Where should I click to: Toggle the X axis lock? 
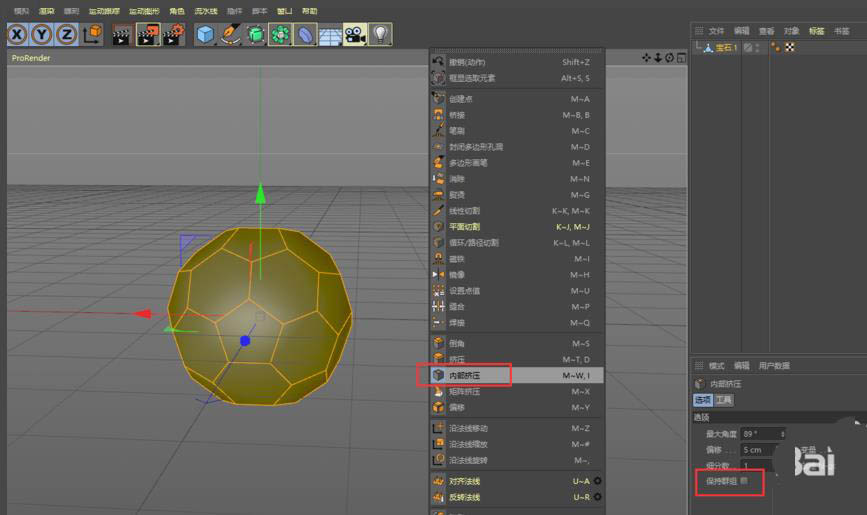(17, 35)
